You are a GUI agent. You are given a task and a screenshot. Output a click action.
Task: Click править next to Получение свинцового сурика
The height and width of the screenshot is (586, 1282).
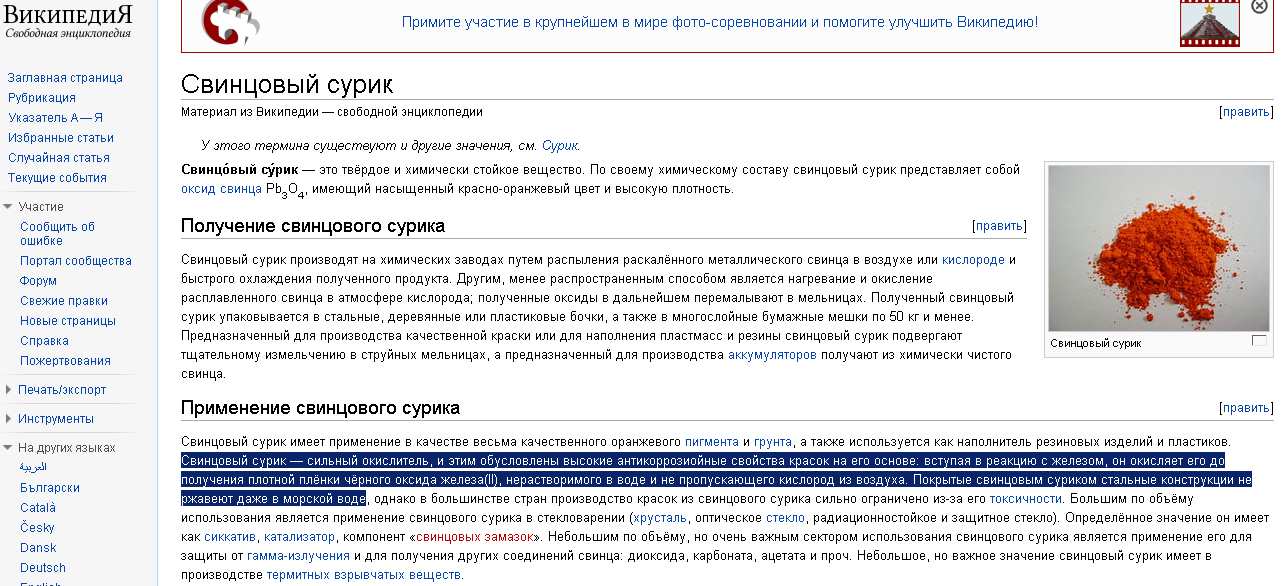pos(998,226)
